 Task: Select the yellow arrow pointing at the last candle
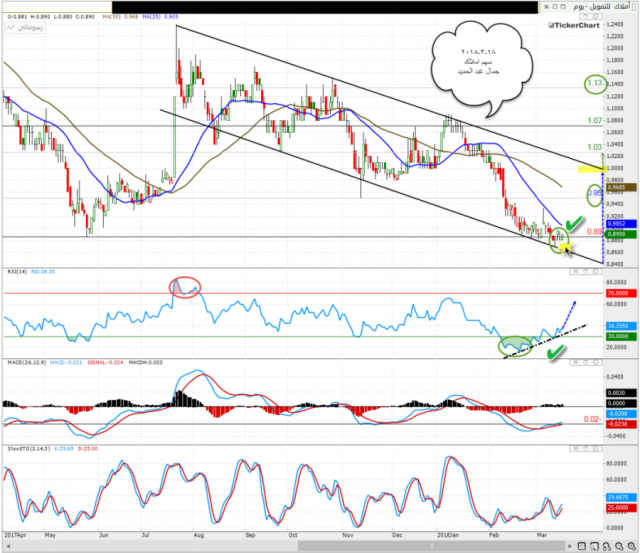pyautogui.click(x=565, y=246)
